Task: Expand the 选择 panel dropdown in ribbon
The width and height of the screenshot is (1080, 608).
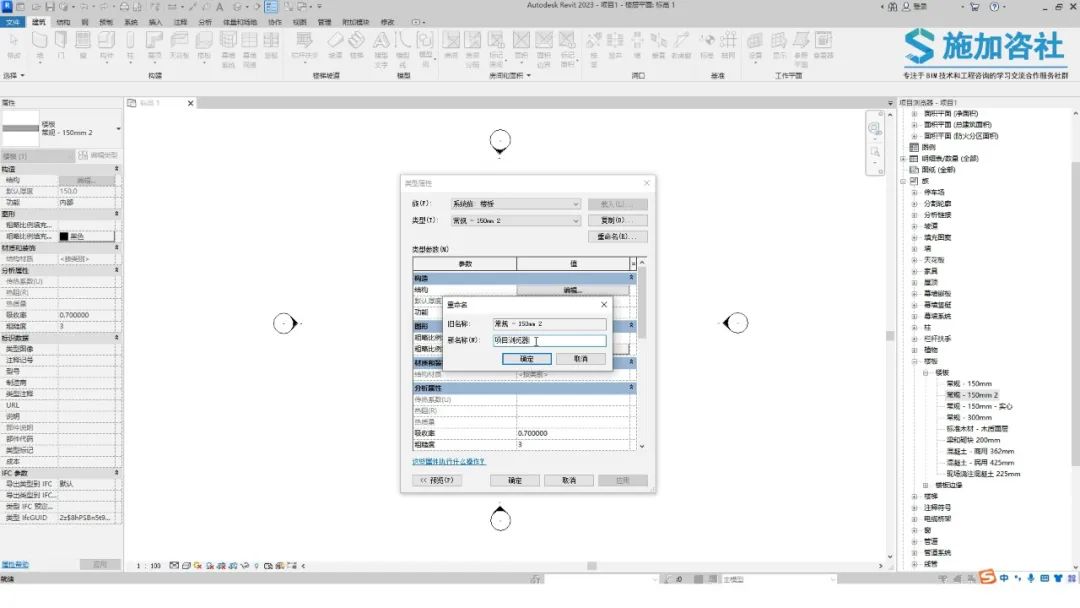Action: coord(14,75)
